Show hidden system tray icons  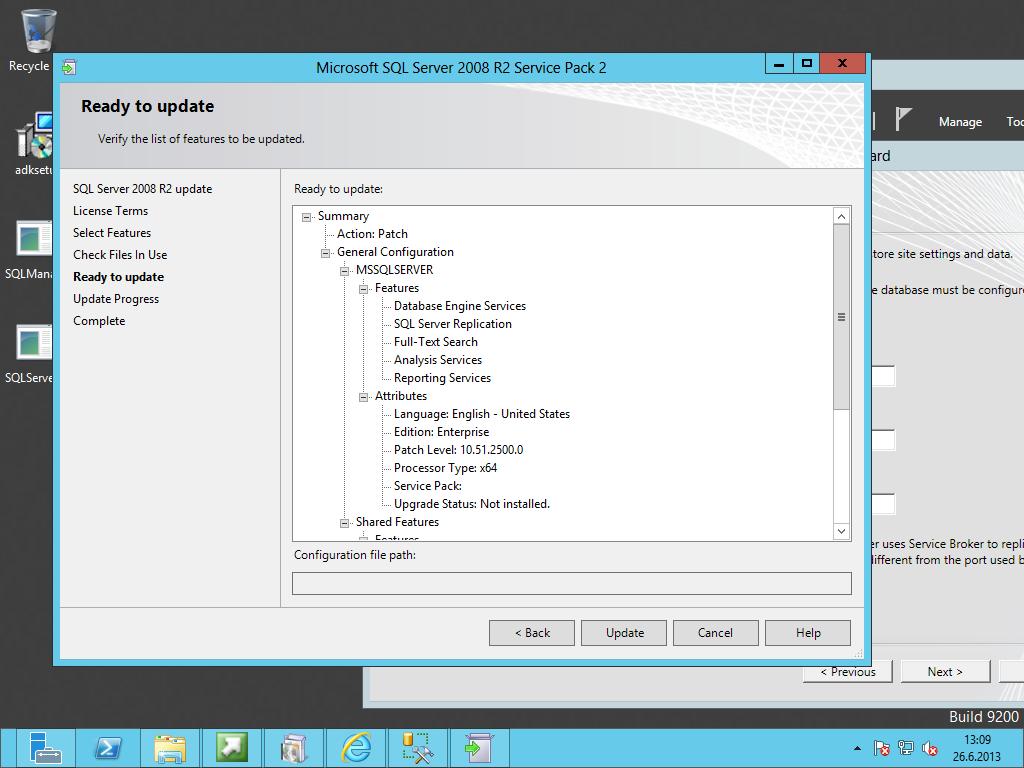(x=857, y=748)
